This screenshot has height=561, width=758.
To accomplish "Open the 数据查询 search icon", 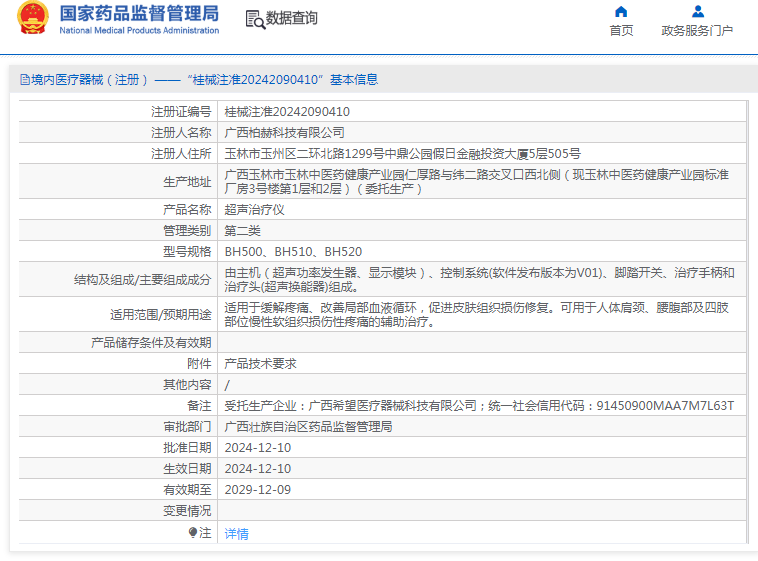I will coord(255,19).
